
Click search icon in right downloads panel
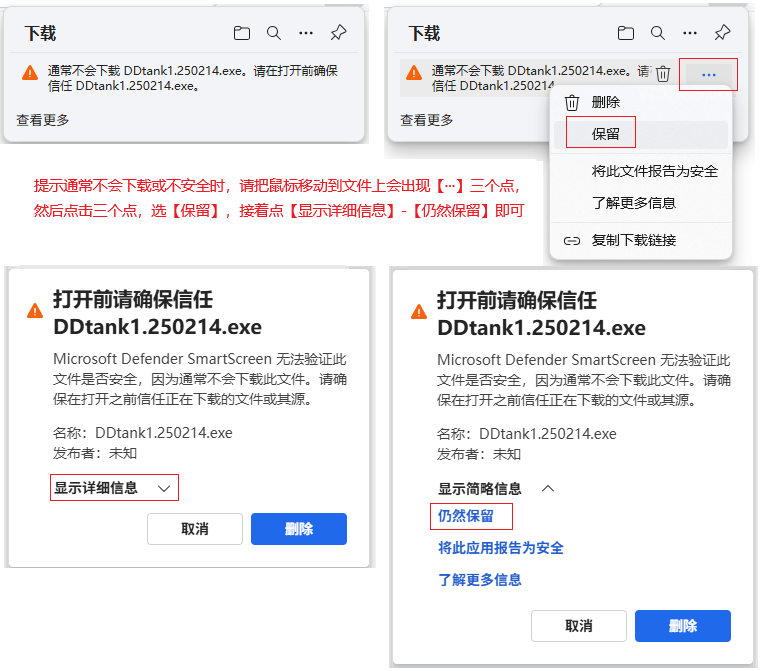pyautogui.click(x=657, y=33)
